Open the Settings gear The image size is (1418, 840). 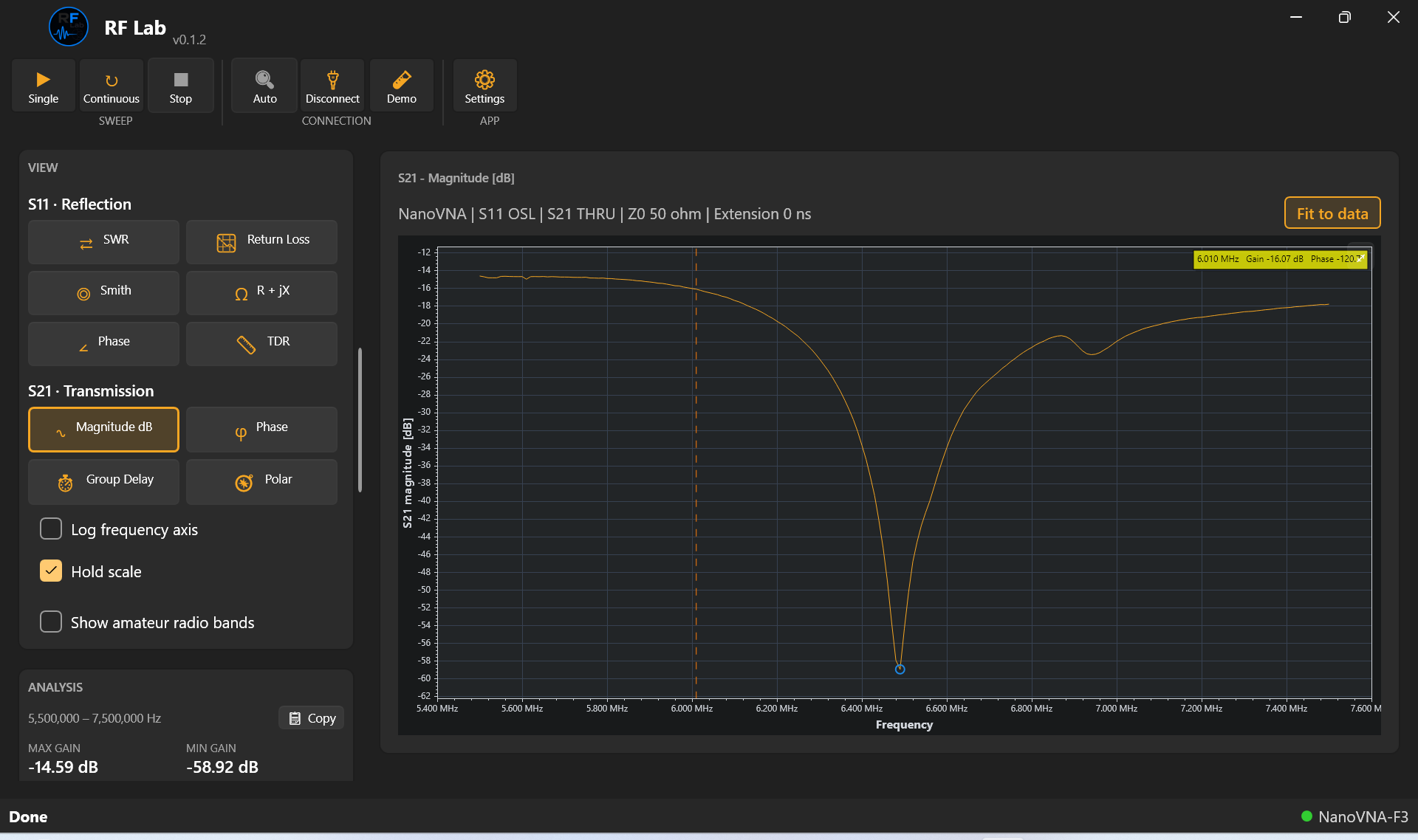click(x=484, y=86)
